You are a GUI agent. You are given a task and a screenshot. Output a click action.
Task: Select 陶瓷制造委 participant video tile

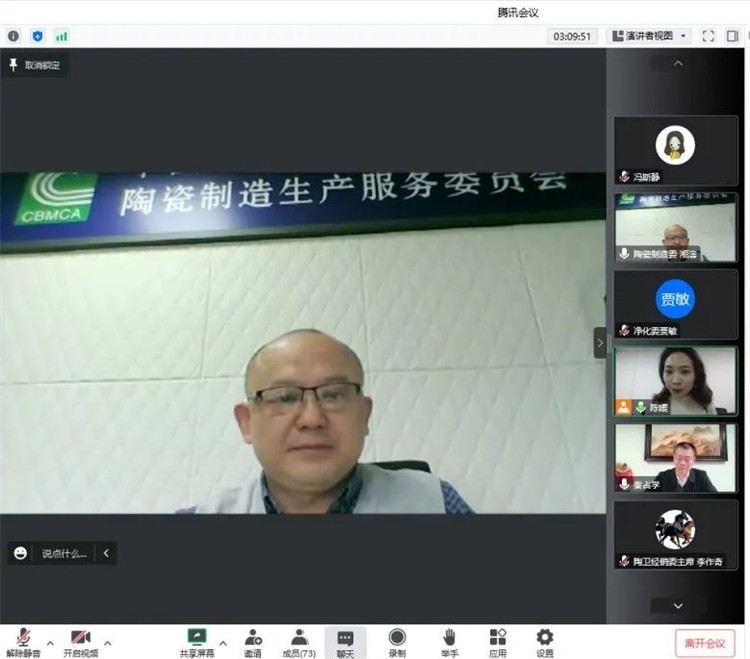(x=675, y=228)
